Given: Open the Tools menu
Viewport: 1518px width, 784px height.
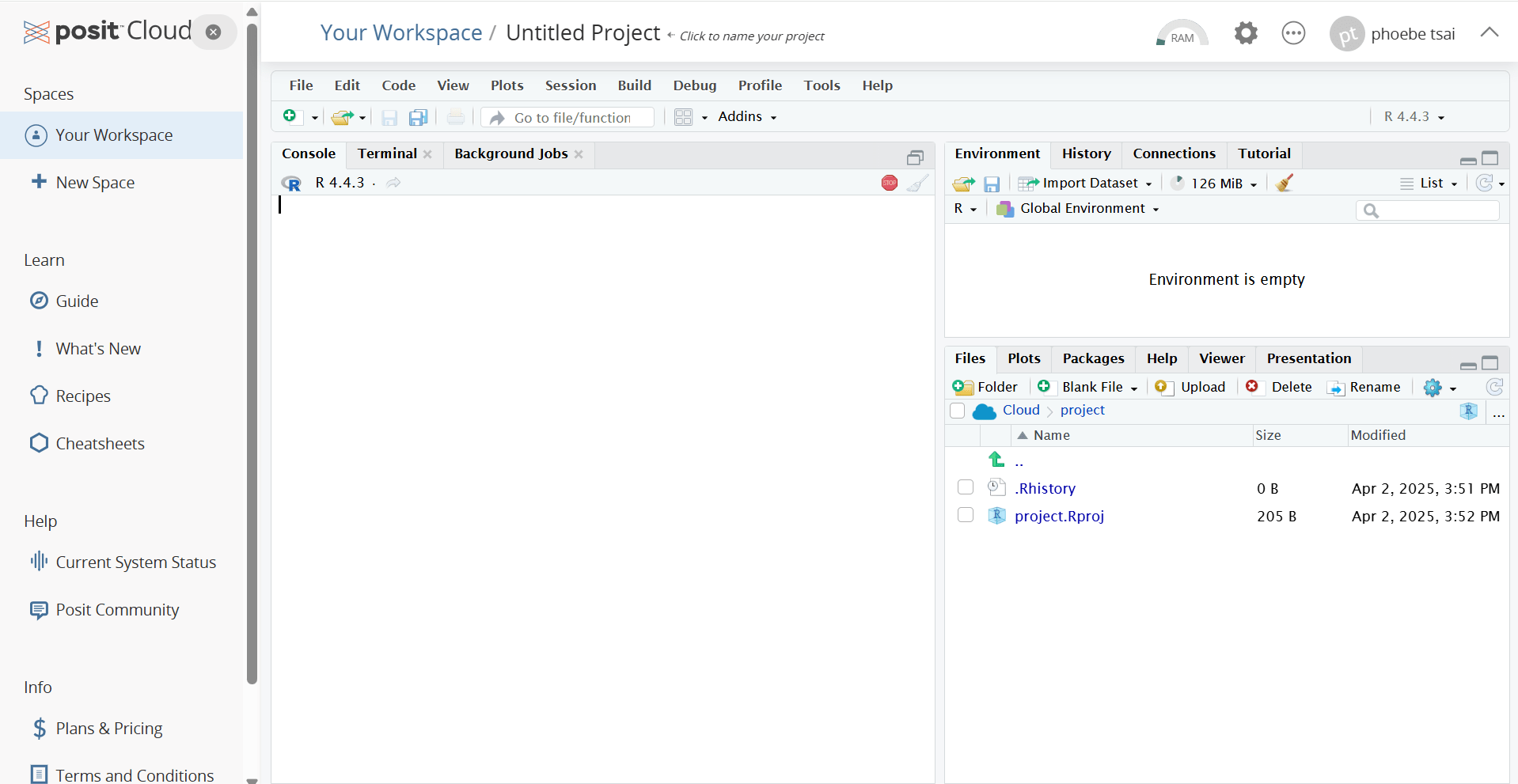Looking at the screenshot, I should coord(822,85).
